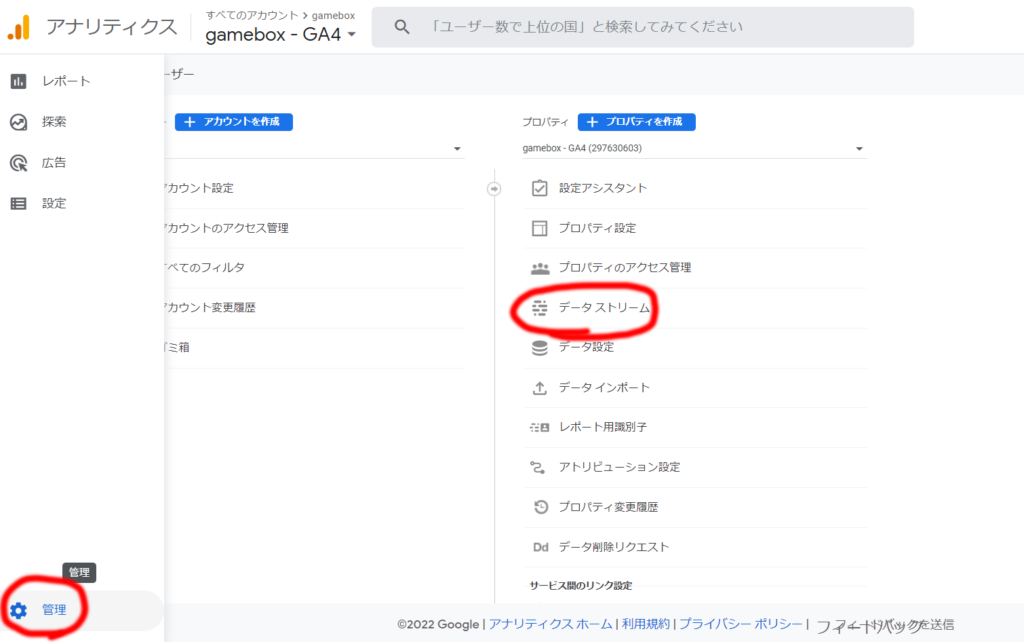Image resolution: width=1024 pixels, height=642 pixels.
Task: Select プロパティ設定 menu item
Action: click(597, 228)
